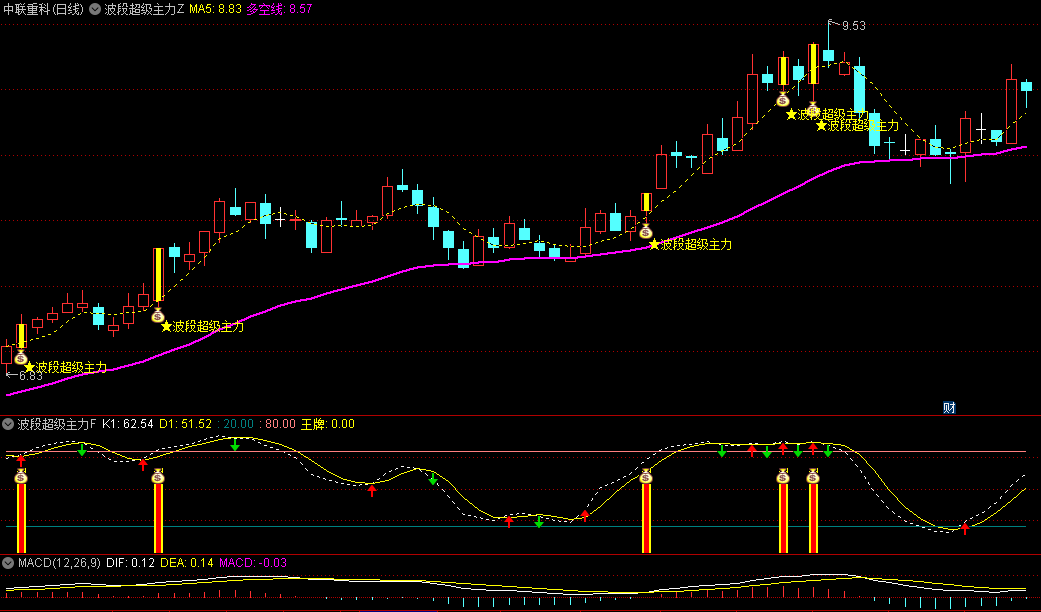Viewport: 1041px width, 612px height.
Task: Click the D1: 51.52 readout
Action: 185,423
